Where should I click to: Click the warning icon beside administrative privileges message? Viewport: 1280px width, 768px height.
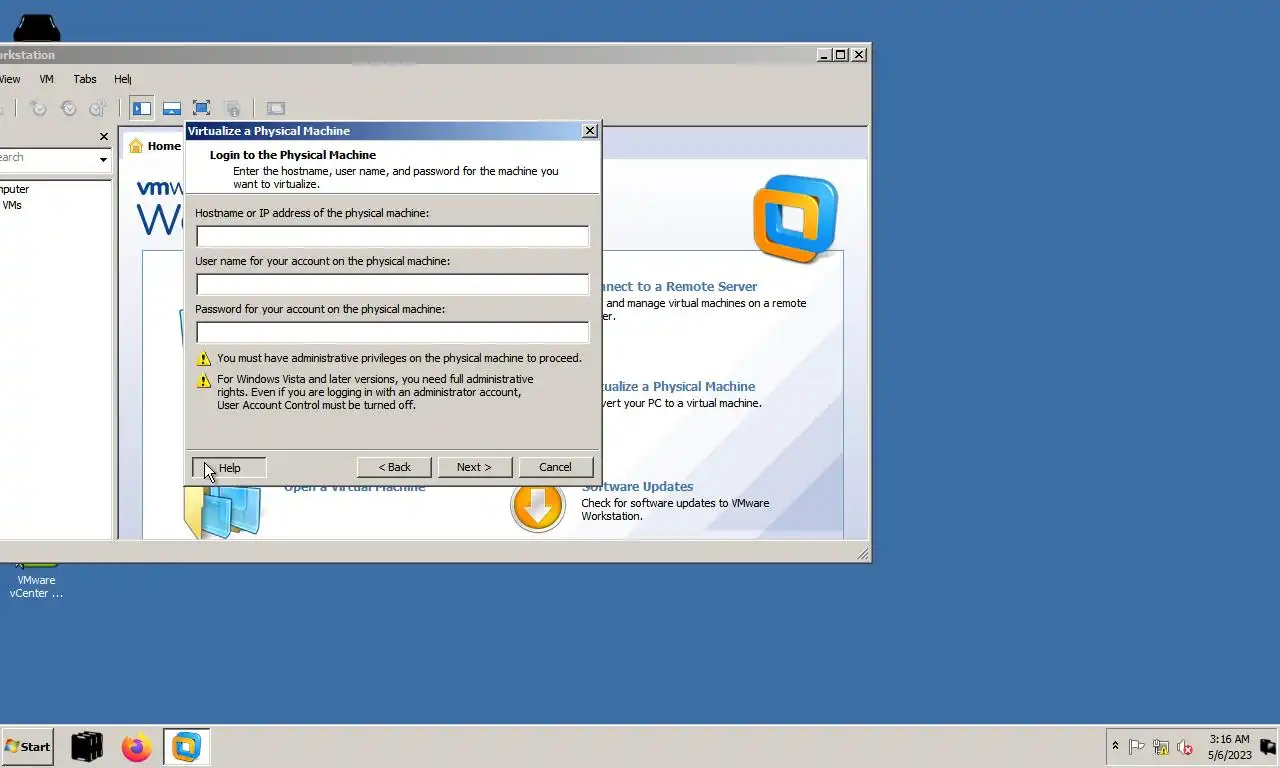pyautogui.click(x=204, y=358)
